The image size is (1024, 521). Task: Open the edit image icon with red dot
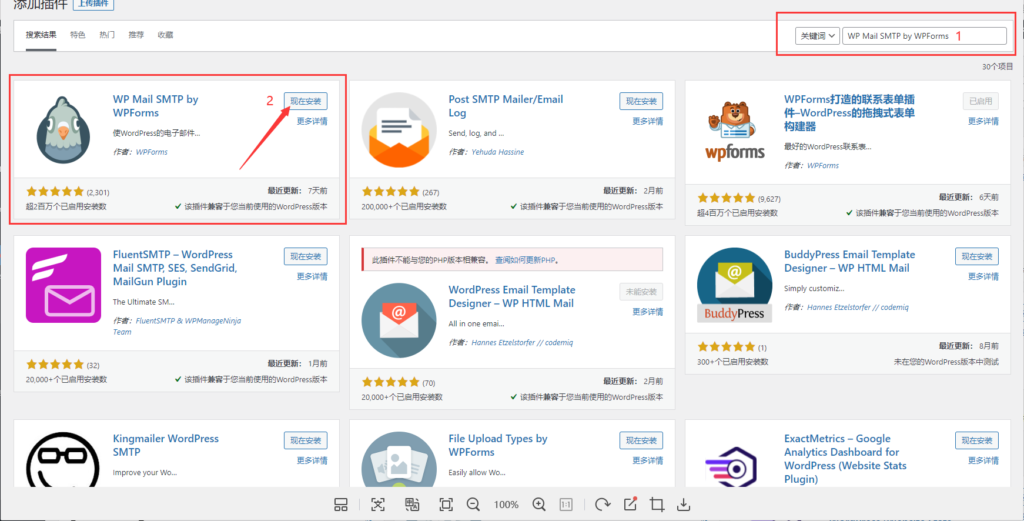tap(630, 503)
